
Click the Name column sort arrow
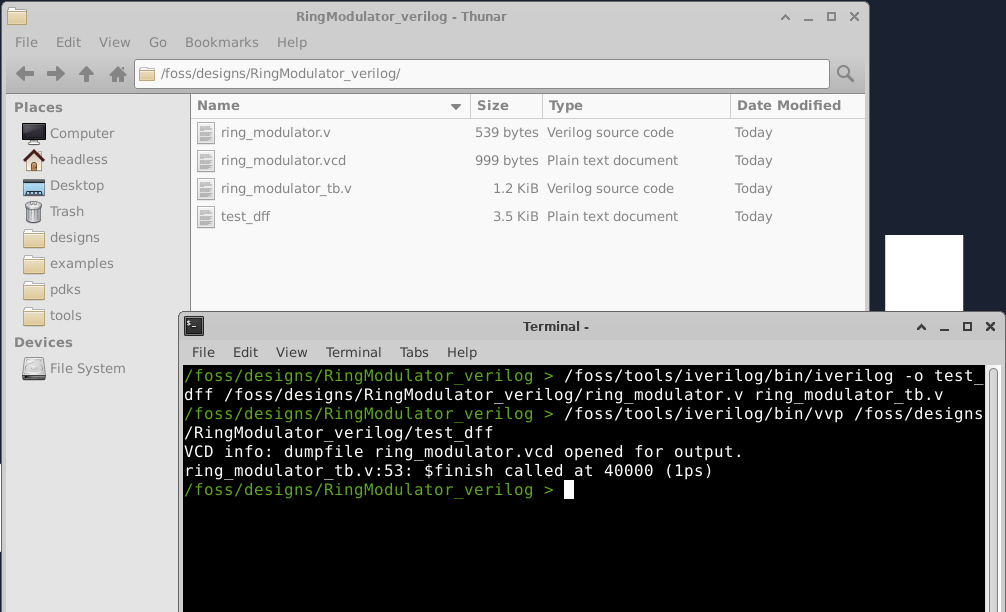coord(456,106)
